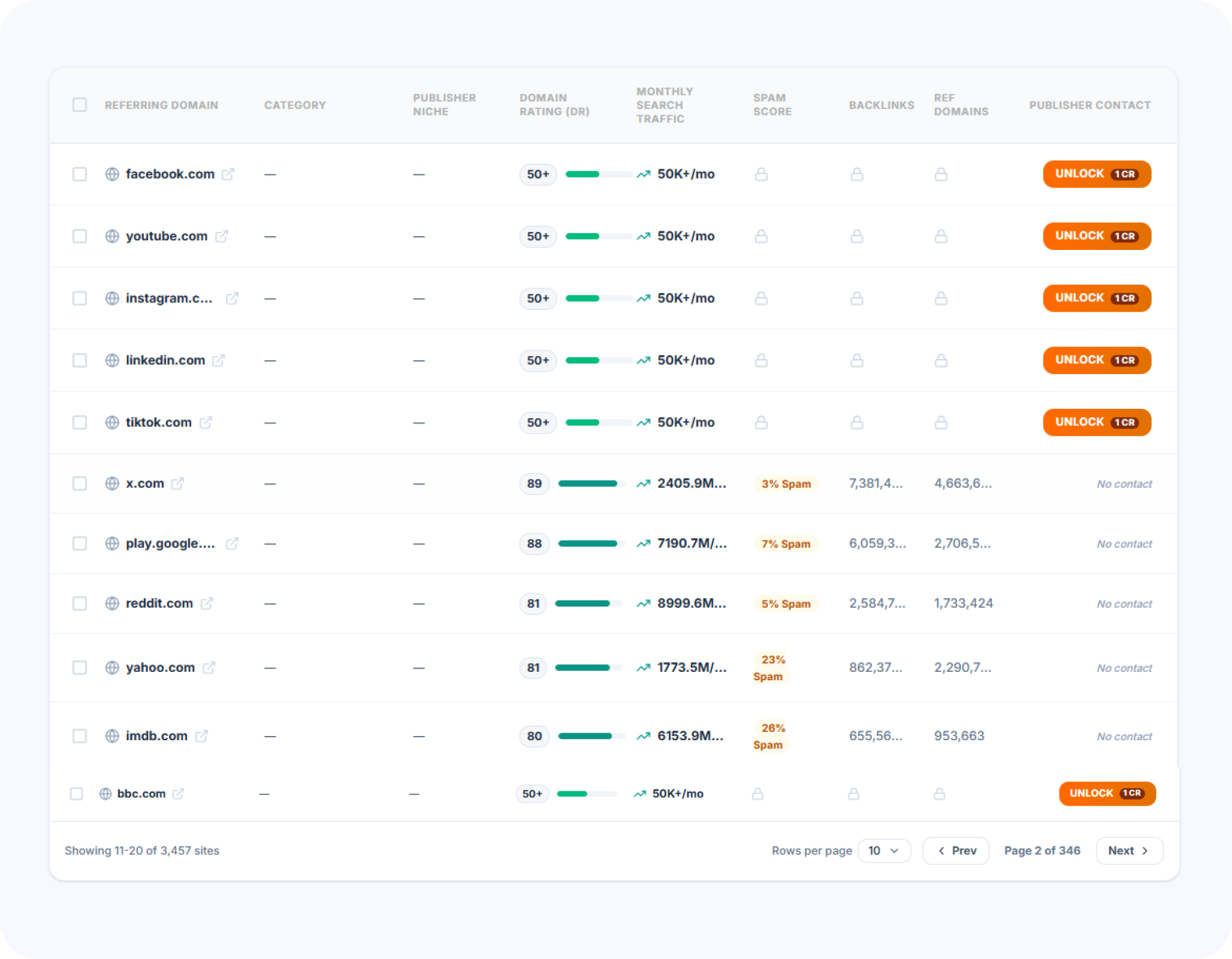Open the imdb.com domain link

coord(156,735)
